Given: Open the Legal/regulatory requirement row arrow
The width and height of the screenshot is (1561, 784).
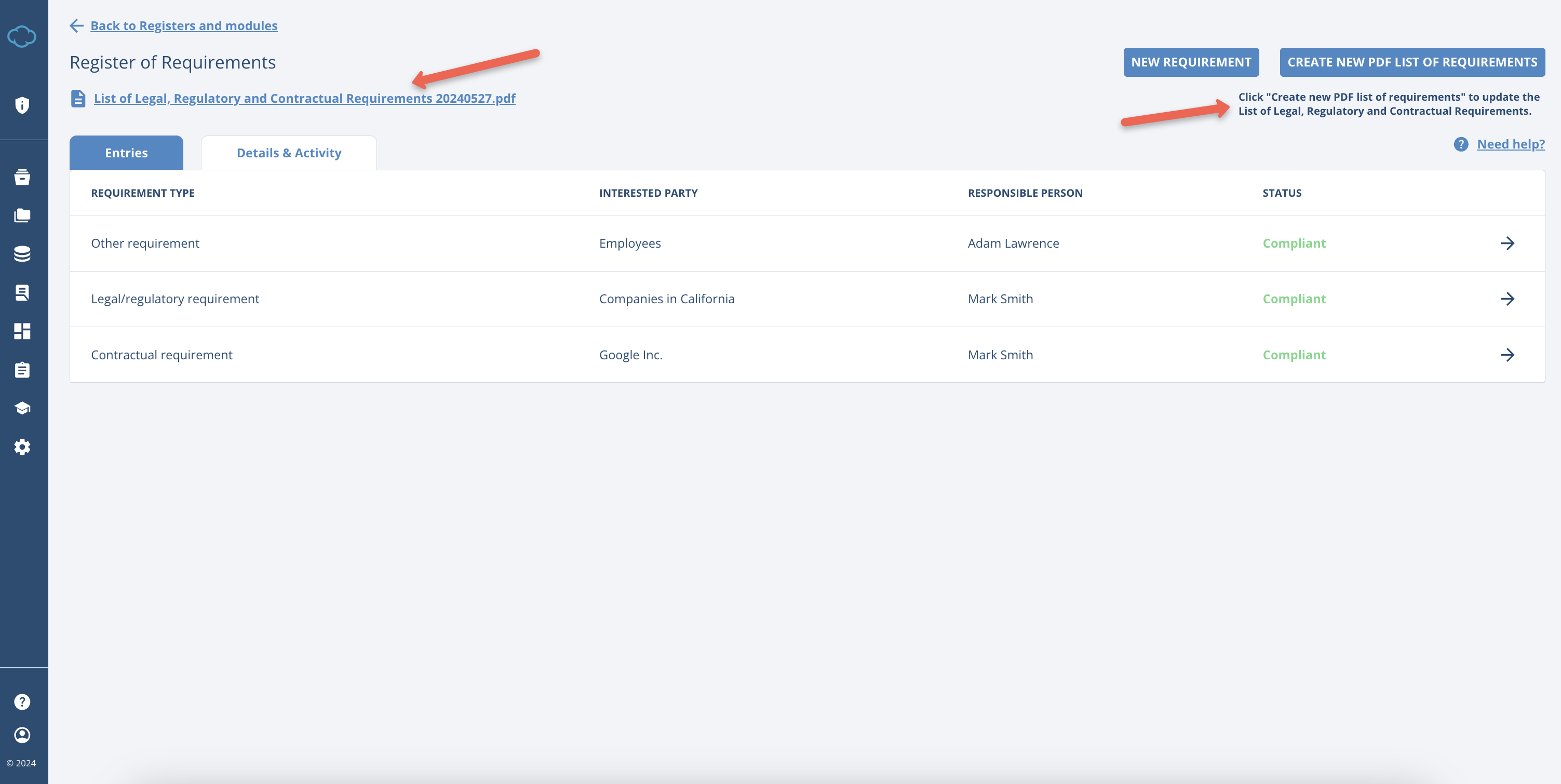Looking at the screenshot, I should coord(1507,299).
